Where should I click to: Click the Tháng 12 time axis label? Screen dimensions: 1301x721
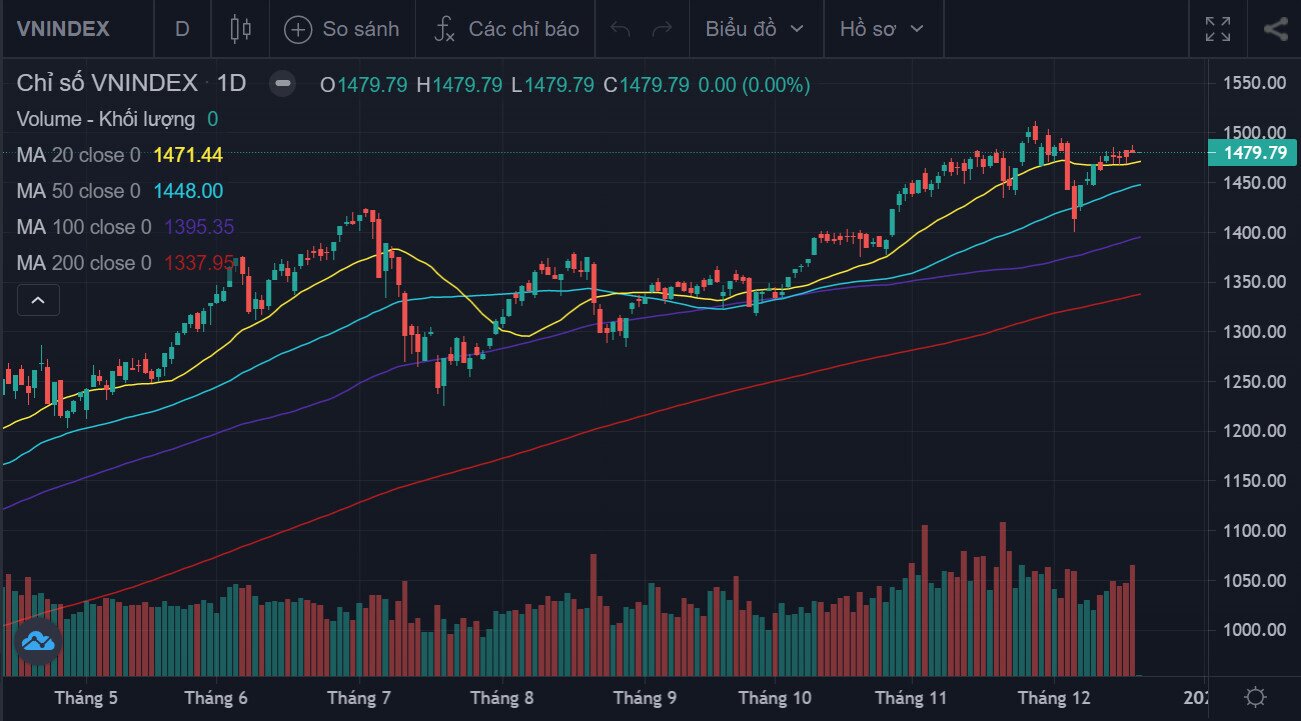(x=1053, y=698)
